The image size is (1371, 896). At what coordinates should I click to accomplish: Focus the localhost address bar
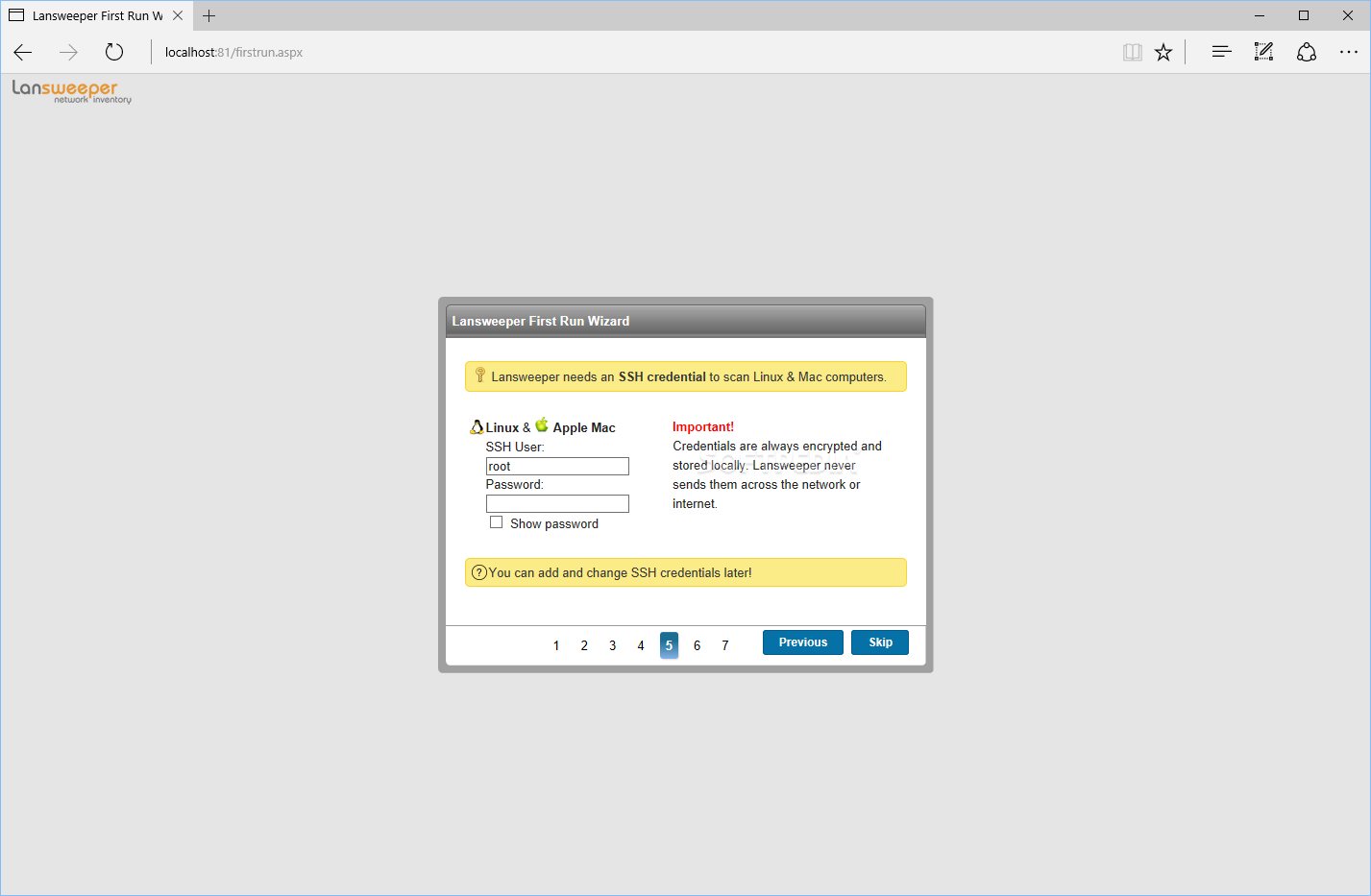click(x=634, y=52)
